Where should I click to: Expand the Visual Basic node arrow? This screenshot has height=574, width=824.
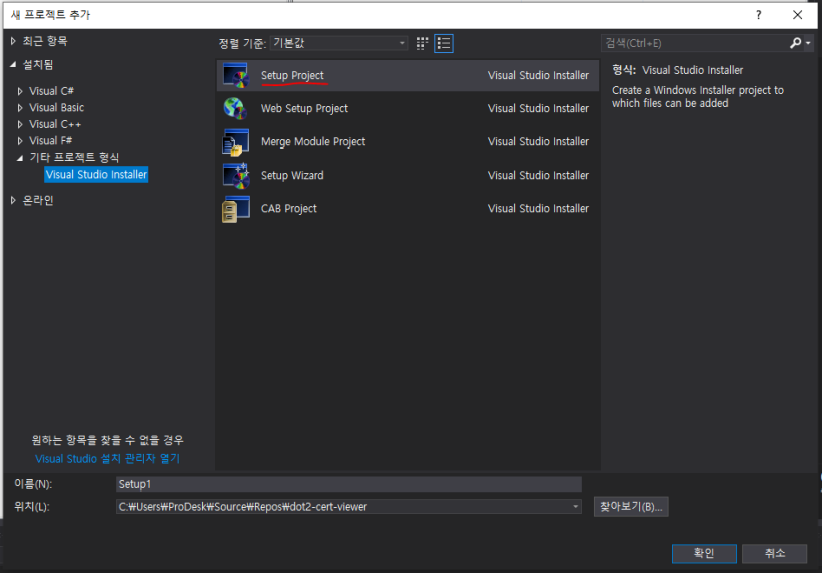pyautogui.click(x=20, y=108)
